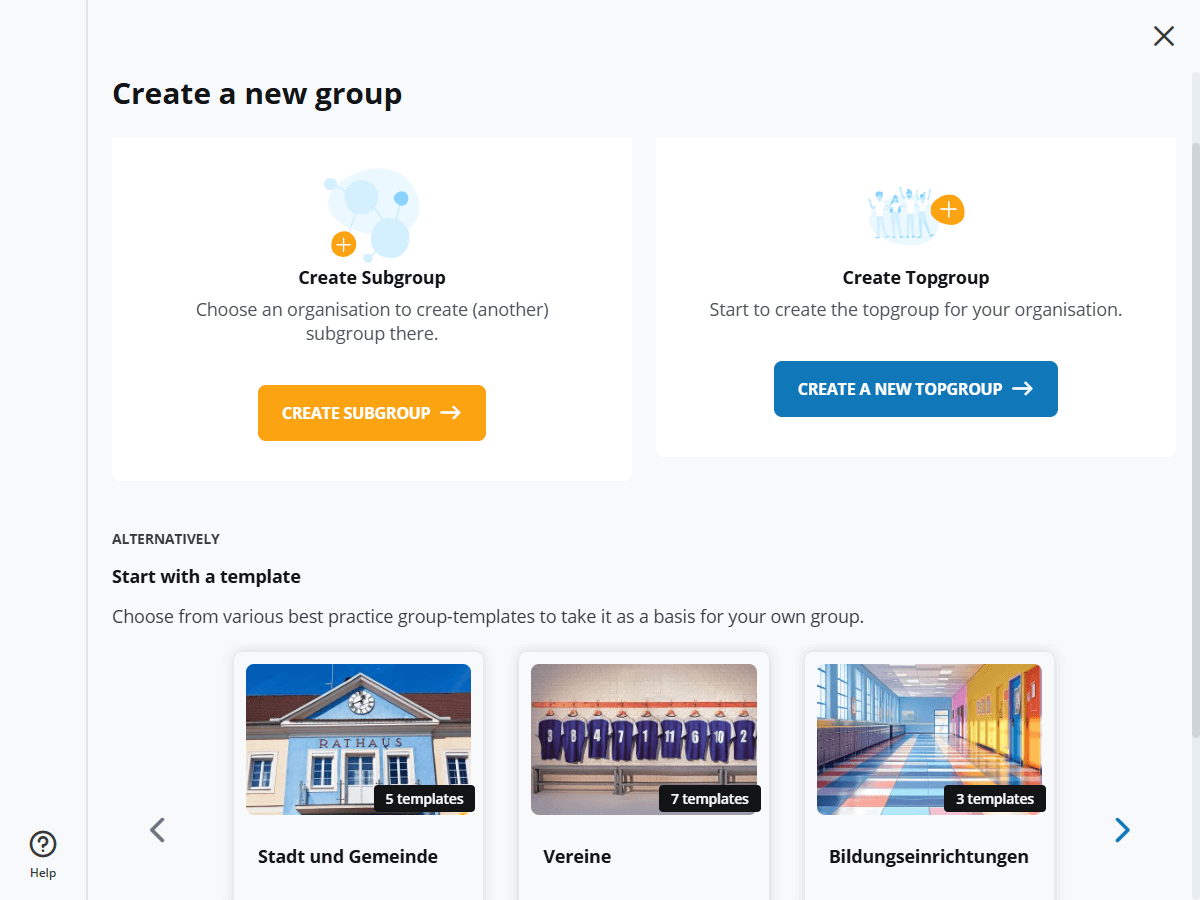Viewport: 1200px width, 900px height.
Task: Click the 5 templates badge
Action: click(x=424, y=799)
